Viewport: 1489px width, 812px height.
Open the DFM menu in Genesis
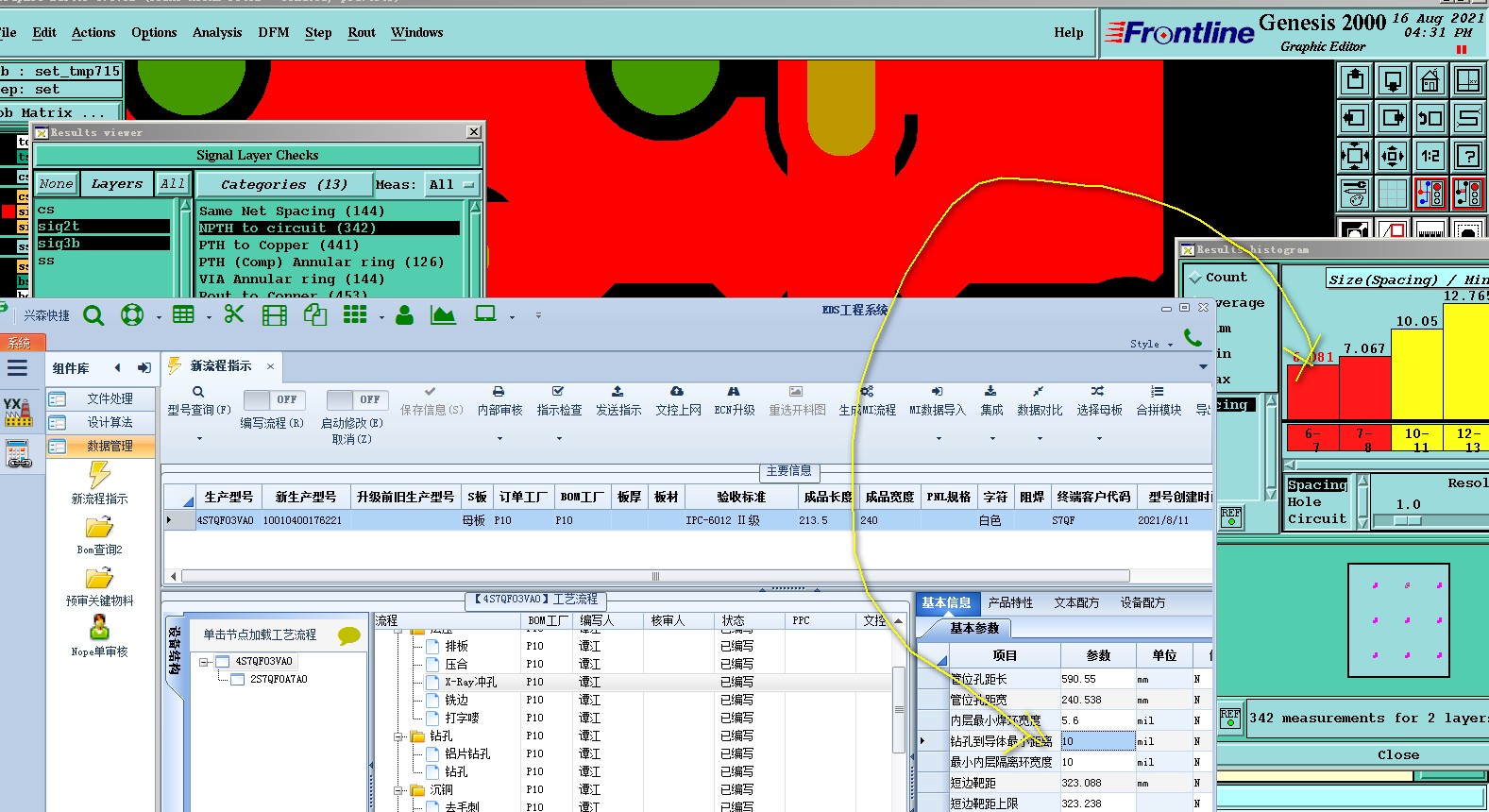pos(274,32)
